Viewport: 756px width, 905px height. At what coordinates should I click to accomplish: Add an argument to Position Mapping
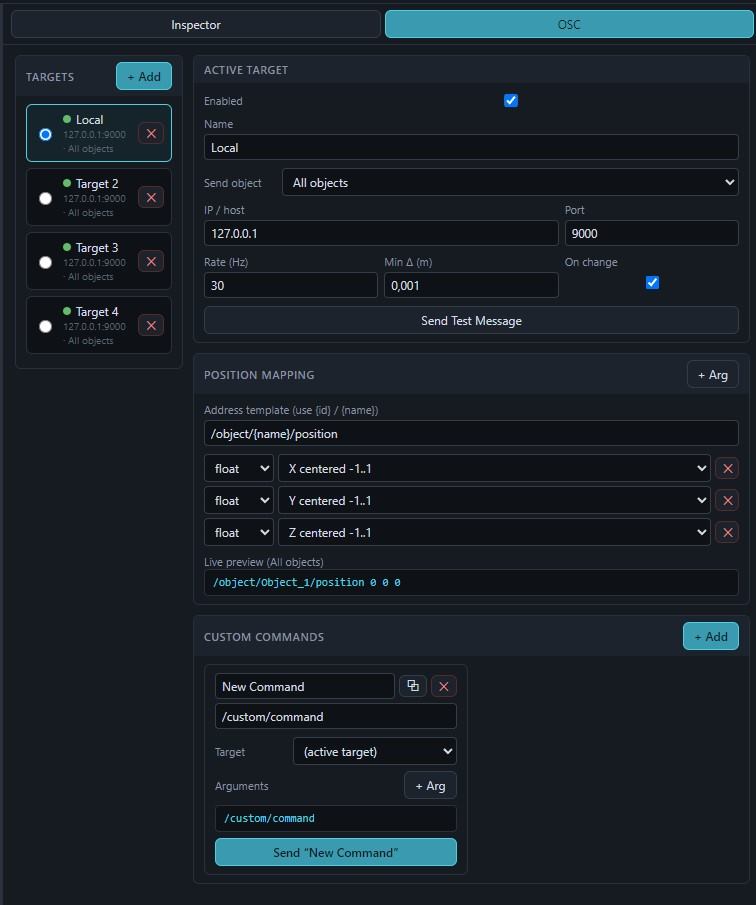point(713,375)
